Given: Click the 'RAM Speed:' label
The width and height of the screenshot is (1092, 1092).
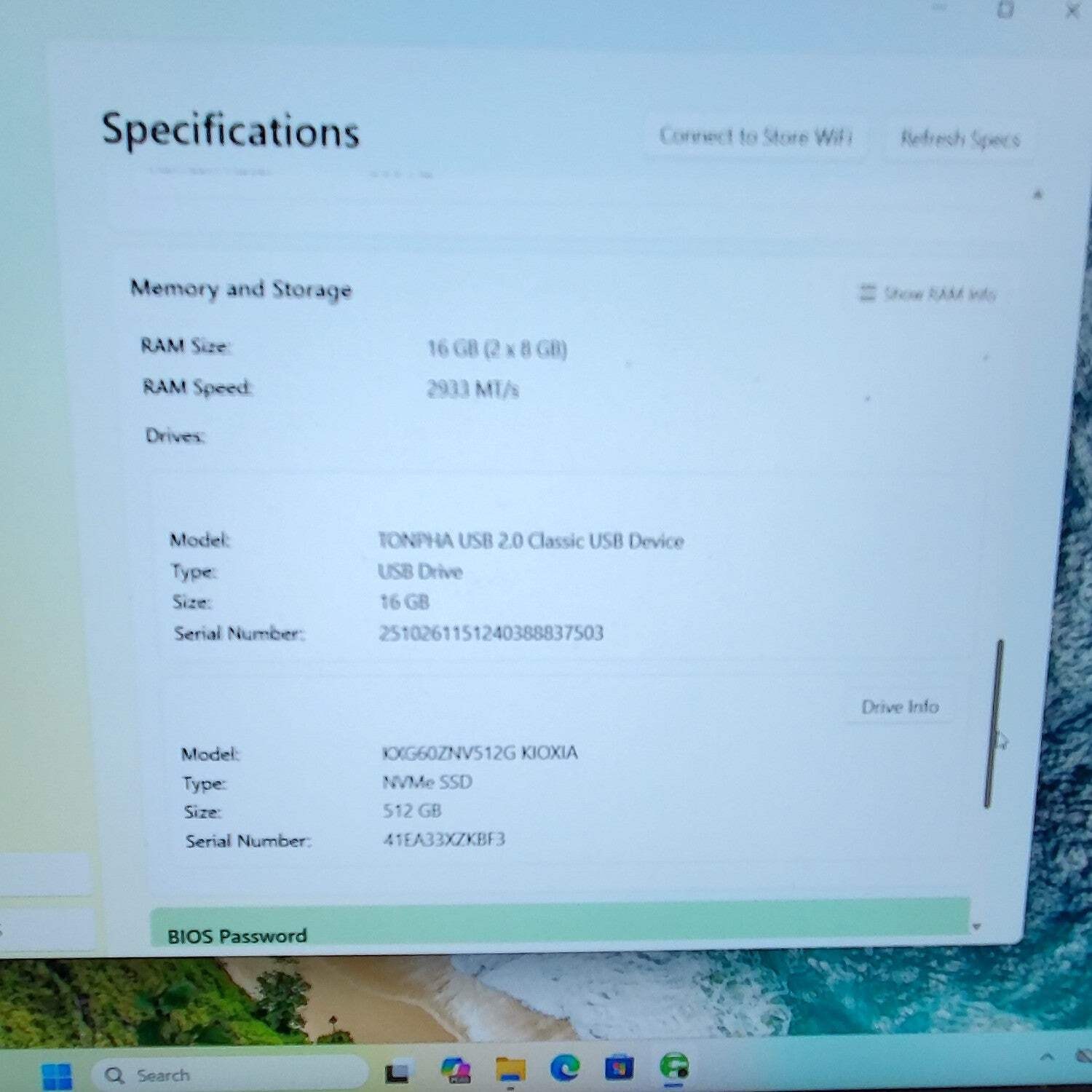Looking at the screenshot, I should 197,387.
